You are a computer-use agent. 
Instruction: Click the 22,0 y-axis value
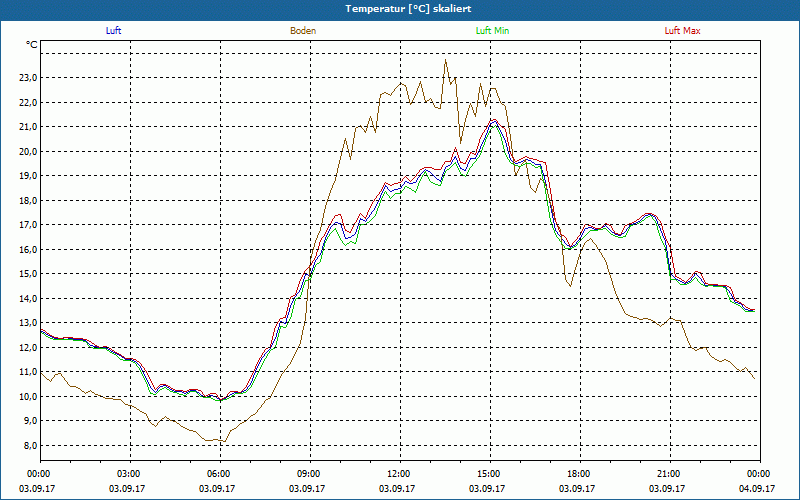29,103
